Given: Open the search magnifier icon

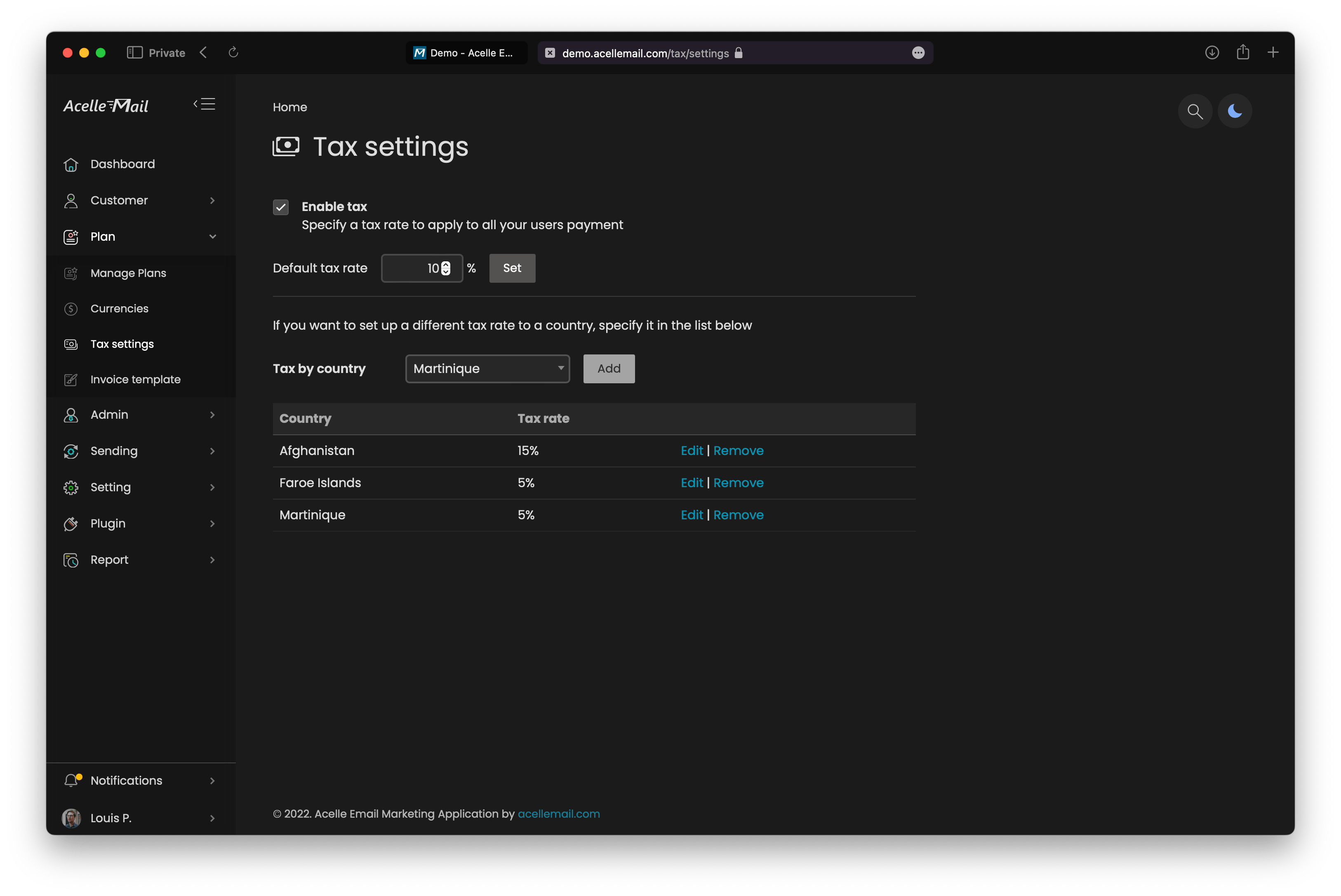Looking at the screenshot, I should point(1195,111).
